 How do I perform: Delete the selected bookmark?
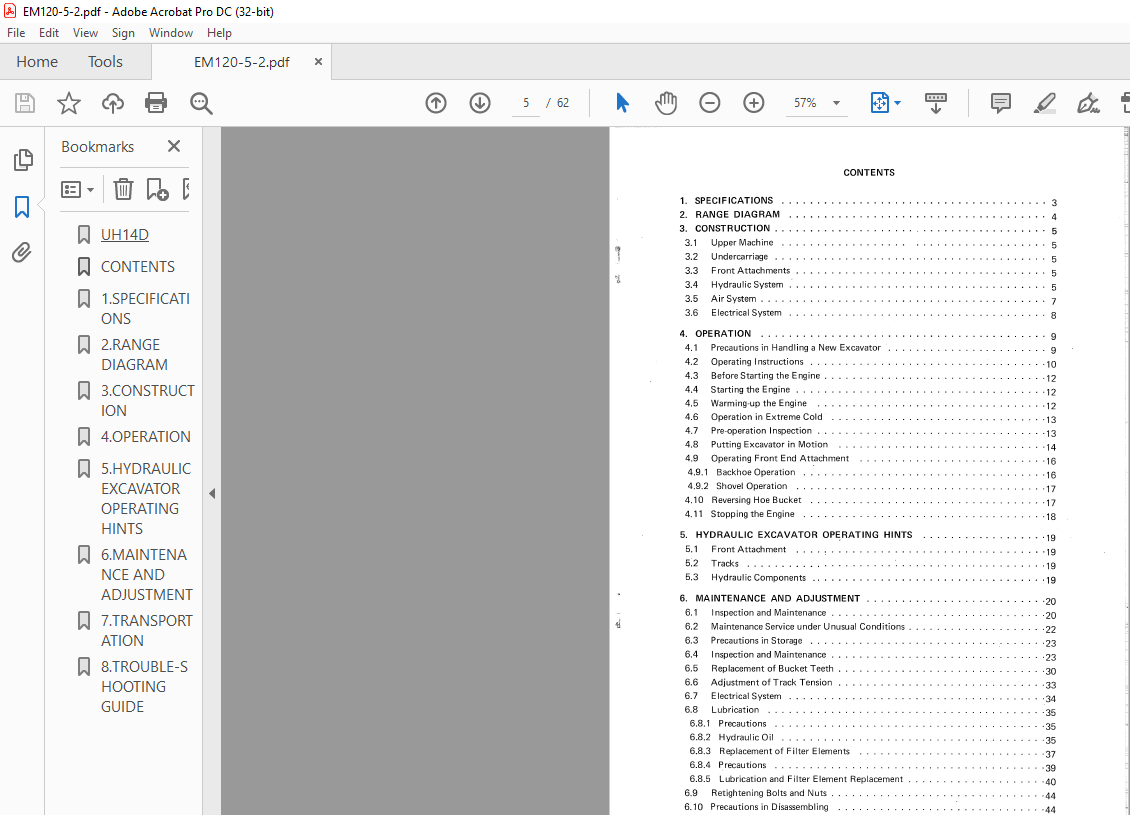[123, 189]
